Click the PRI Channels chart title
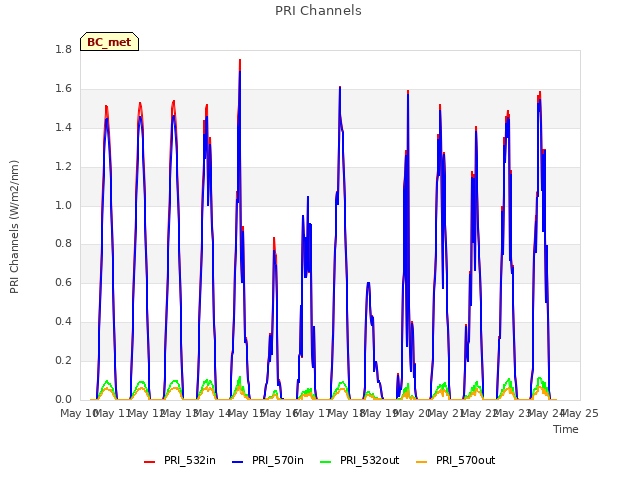Screen dimensions: 640x480 pyautogui.click(x=318, y=11)
